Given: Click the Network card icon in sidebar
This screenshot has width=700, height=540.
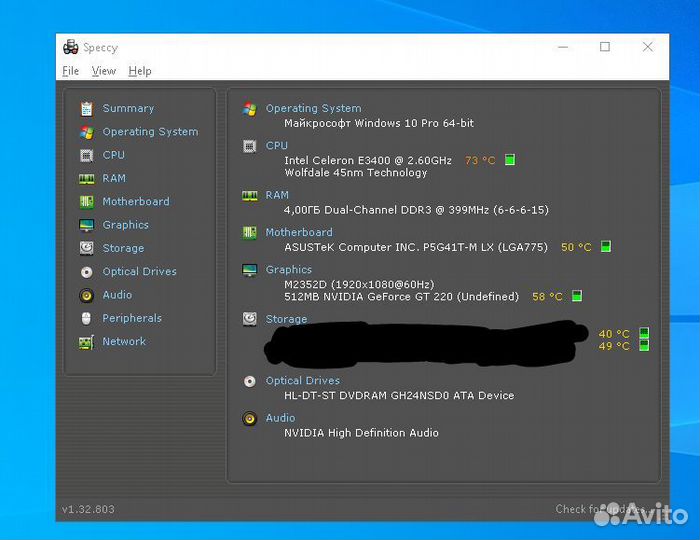Looking at the screenshot, I should (x=87, y=342).
